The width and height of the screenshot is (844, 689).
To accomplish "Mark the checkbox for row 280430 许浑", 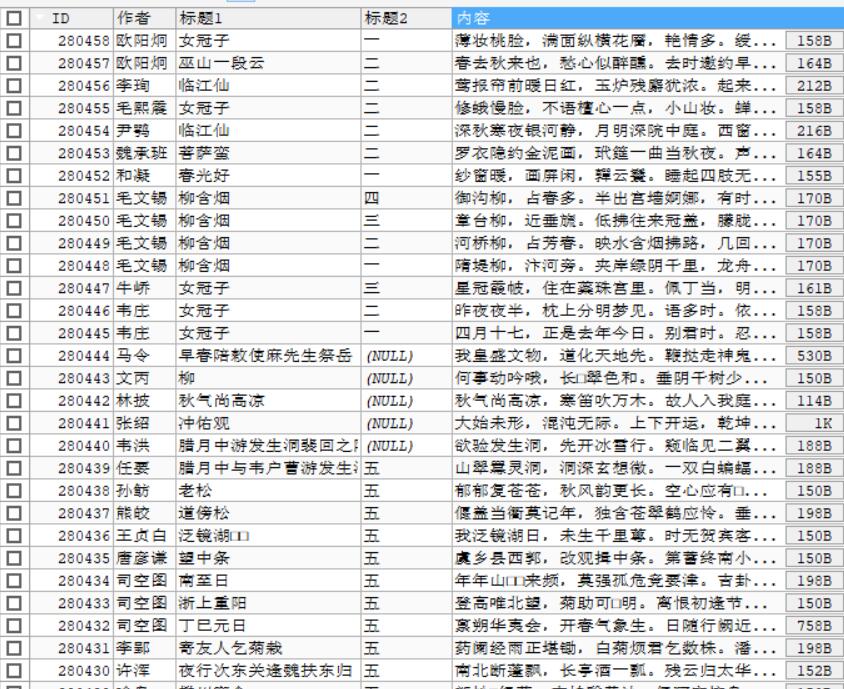I will 14,671.
